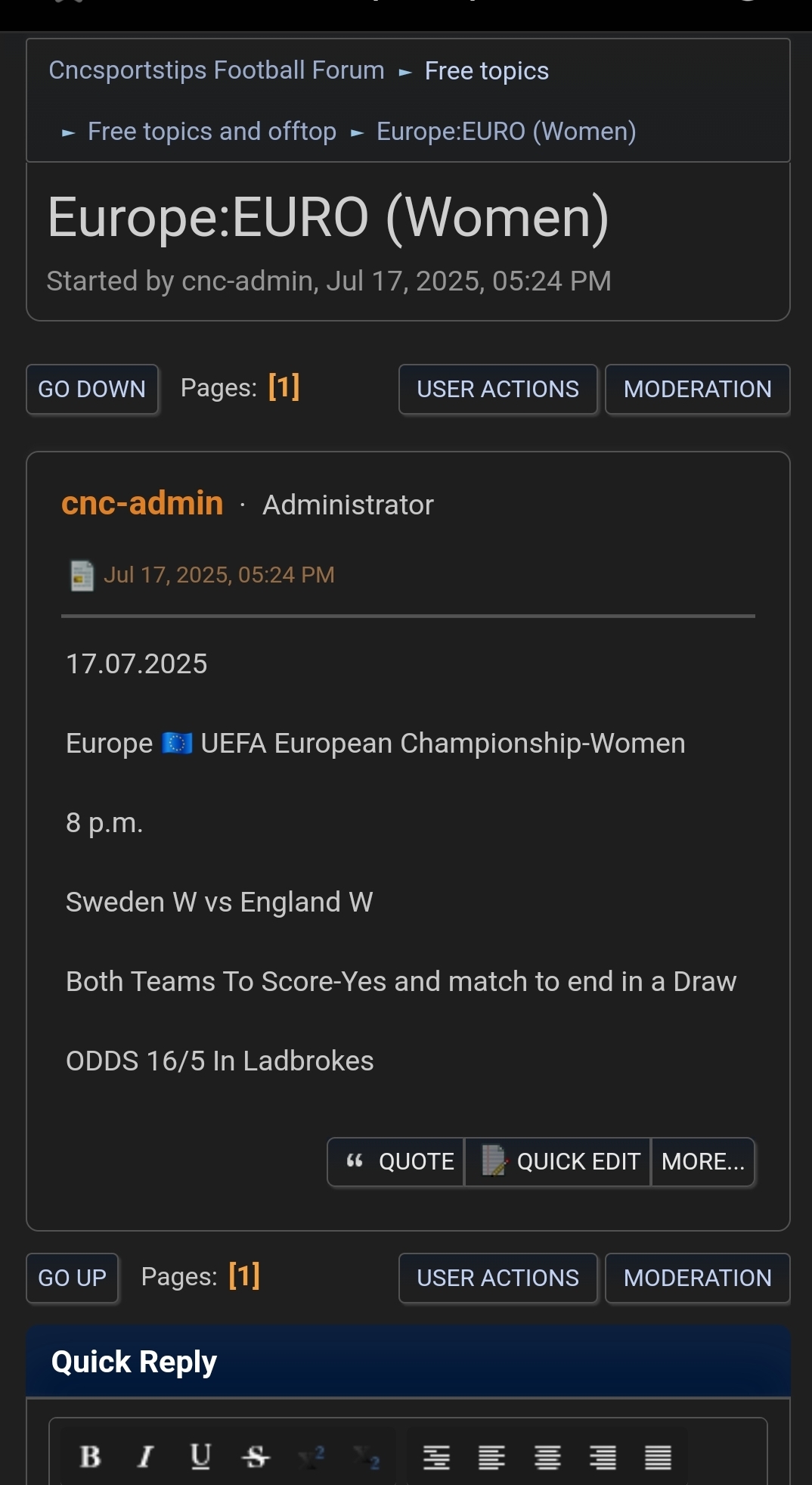Open the top MODERATION menu
The width and height of the screenshot is (812, 1485).
[x=697, y=389]
